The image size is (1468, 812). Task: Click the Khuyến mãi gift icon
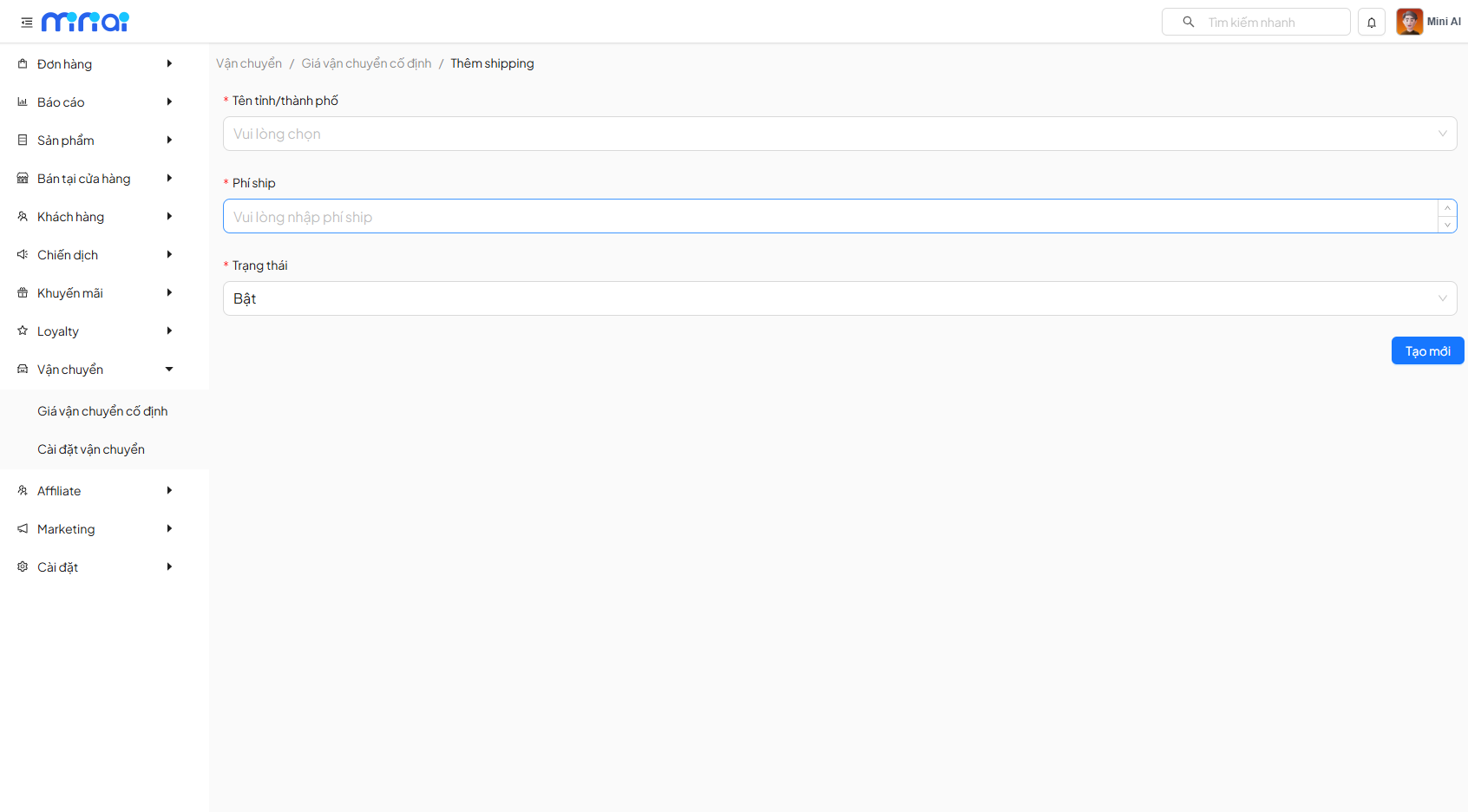point(23,292)
